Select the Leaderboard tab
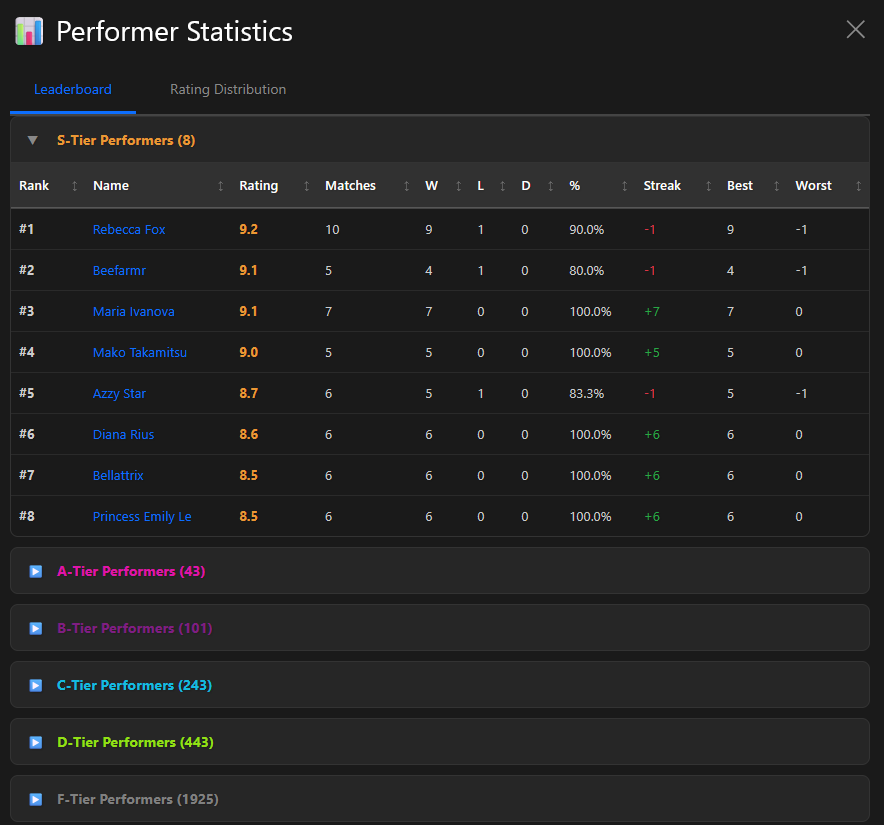 pyautogui.click(x=73, y=90)
